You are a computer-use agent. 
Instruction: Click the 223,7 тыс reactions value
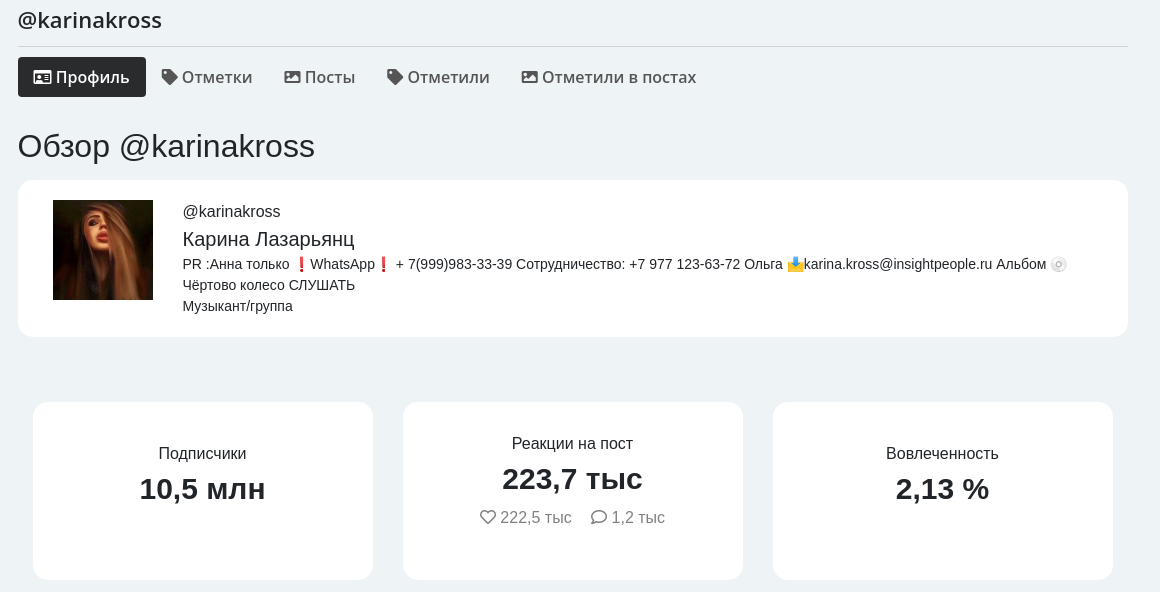[573, 480]
